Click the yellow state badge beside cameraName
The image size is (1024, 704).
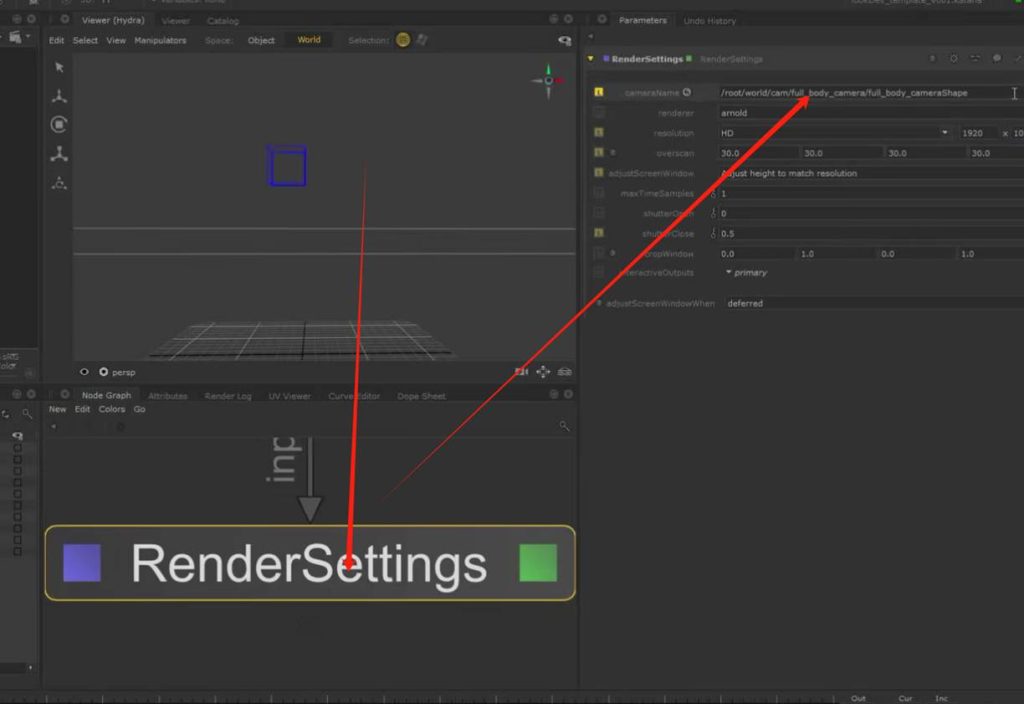pos(598,92)
